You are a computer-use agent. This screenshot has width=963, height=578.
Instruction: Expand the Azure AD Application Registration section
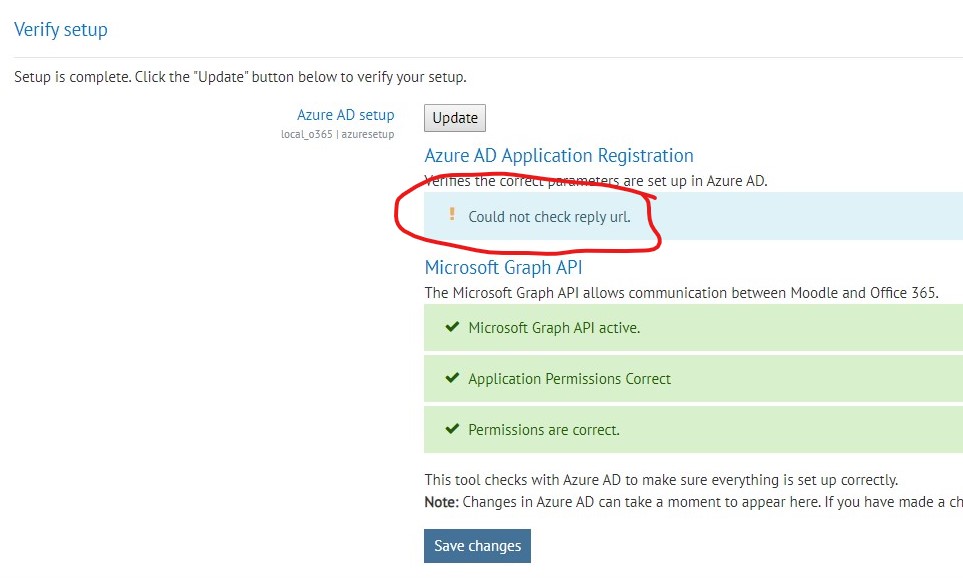(x=559, y=155)
